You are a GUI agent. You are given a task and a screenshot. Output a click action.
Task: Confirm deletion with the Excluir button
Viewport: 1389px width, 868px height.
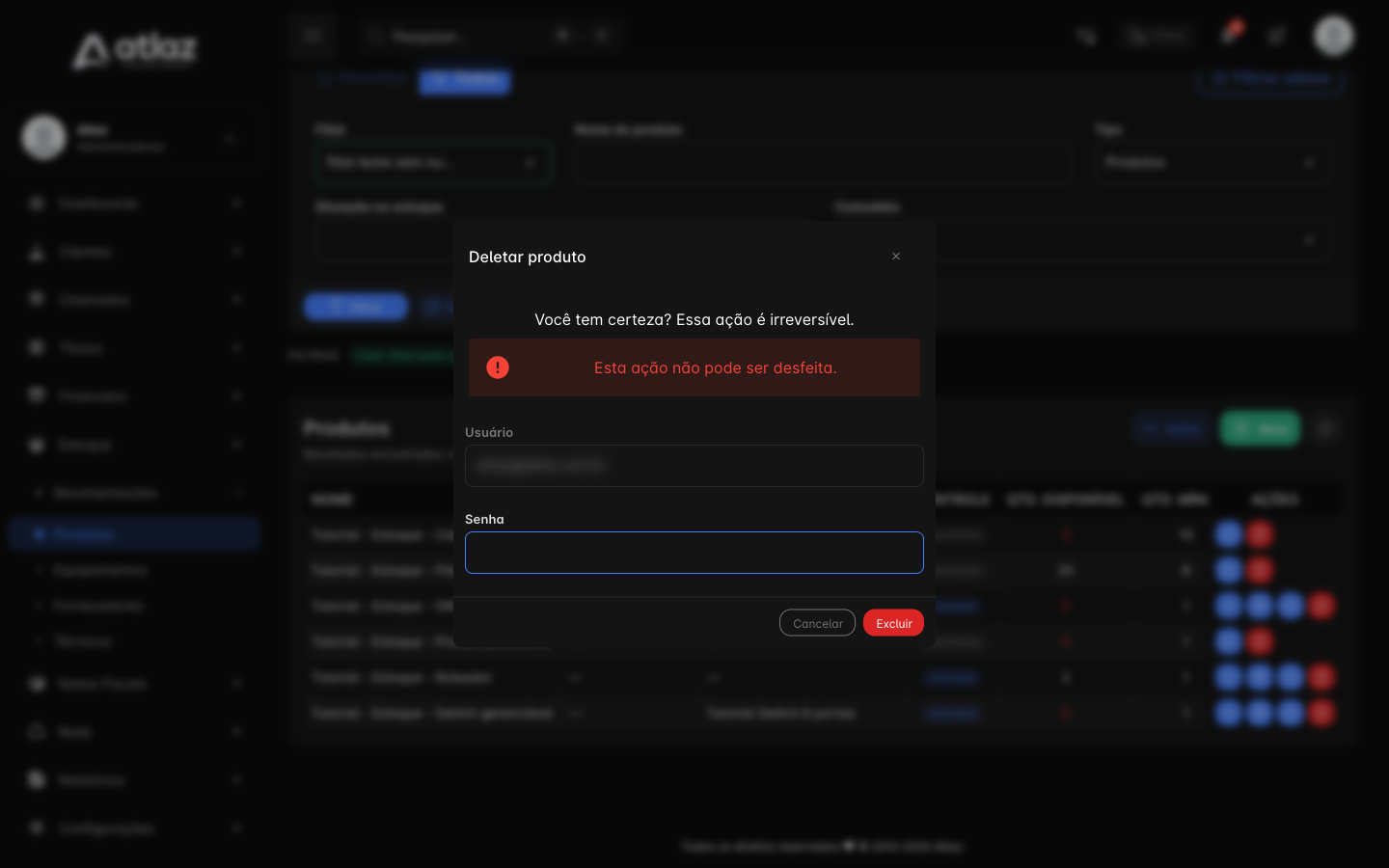(893, 623)
